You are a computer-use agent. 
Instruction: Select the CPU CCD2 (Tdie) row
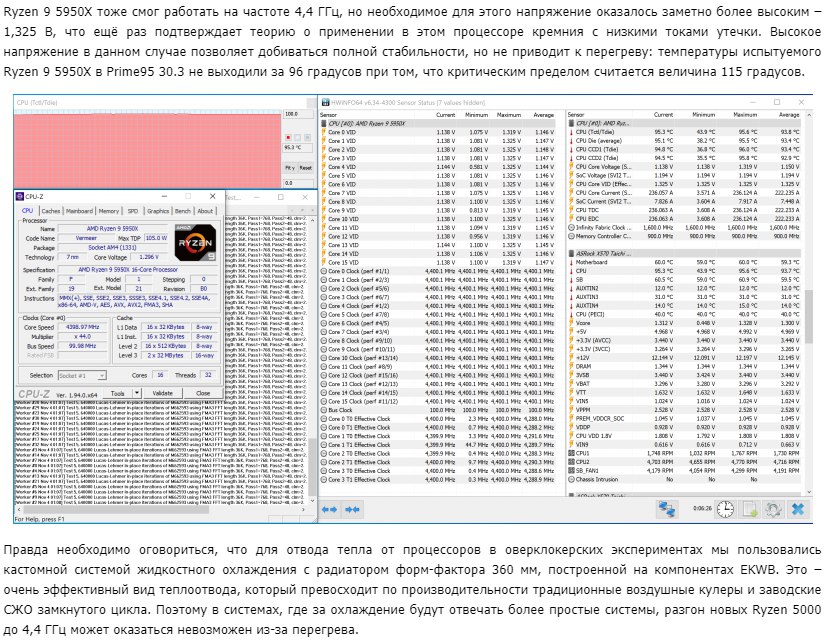click(x=684, y=158)
